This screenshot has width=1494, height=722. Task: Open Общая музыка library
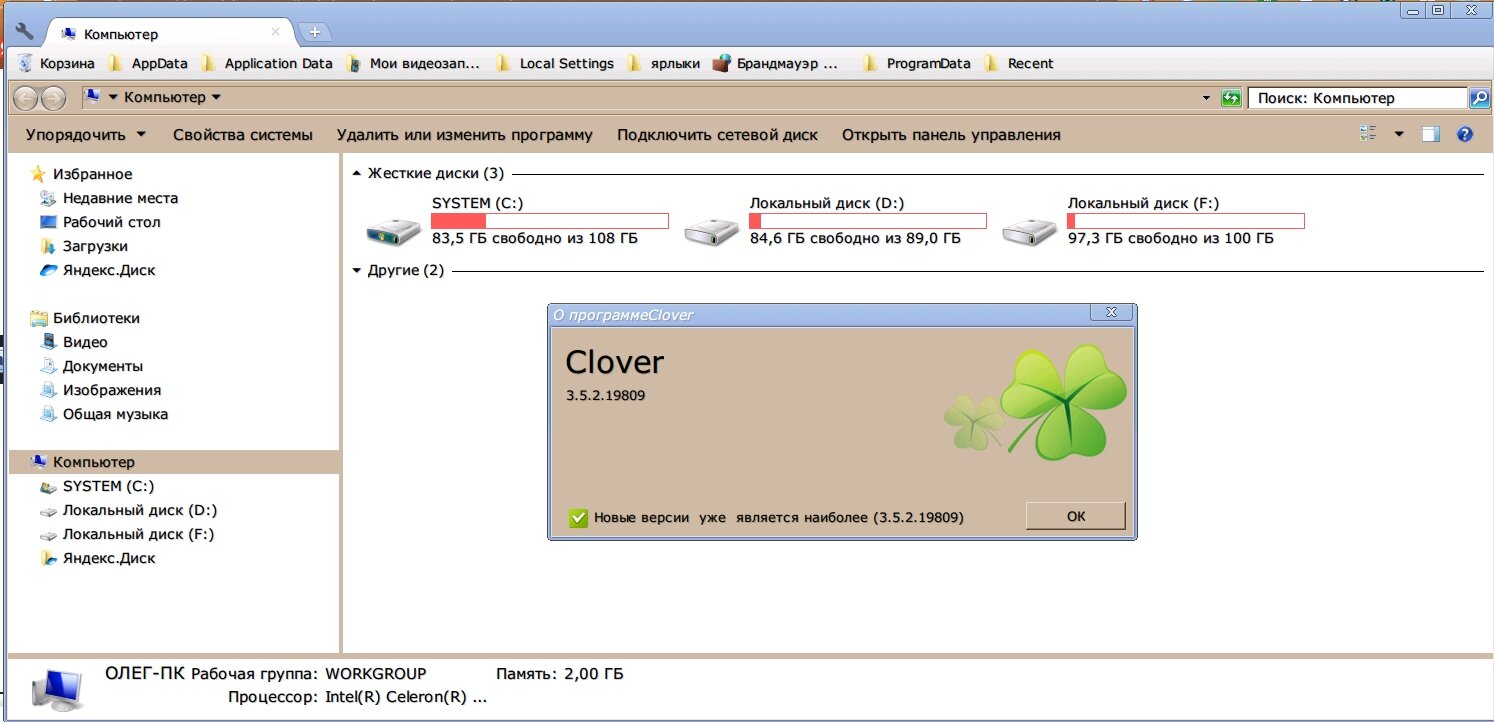(x=115, y=414)
